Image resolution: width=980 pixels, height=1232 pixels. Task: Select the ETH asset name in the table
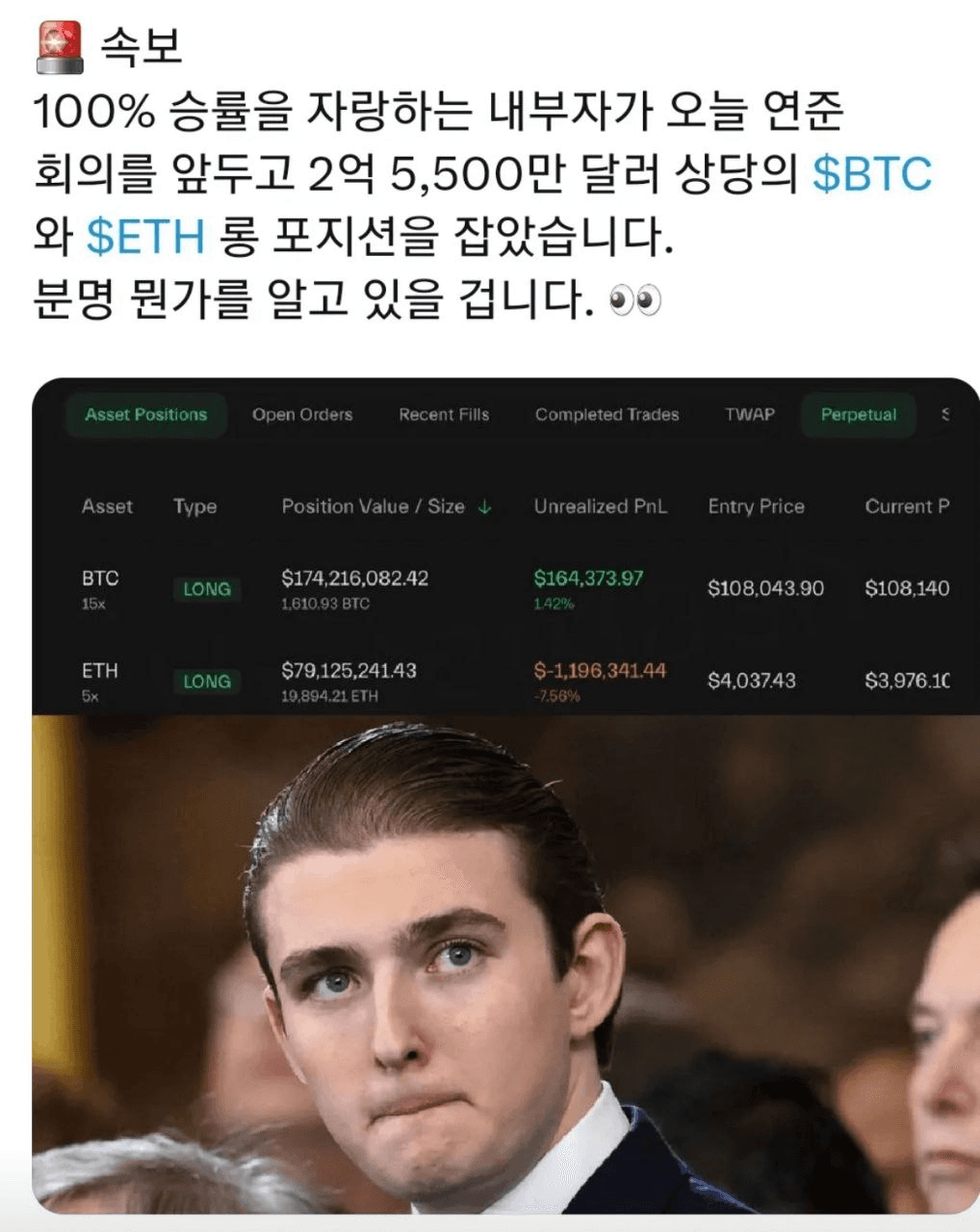[x=100, y=671]
